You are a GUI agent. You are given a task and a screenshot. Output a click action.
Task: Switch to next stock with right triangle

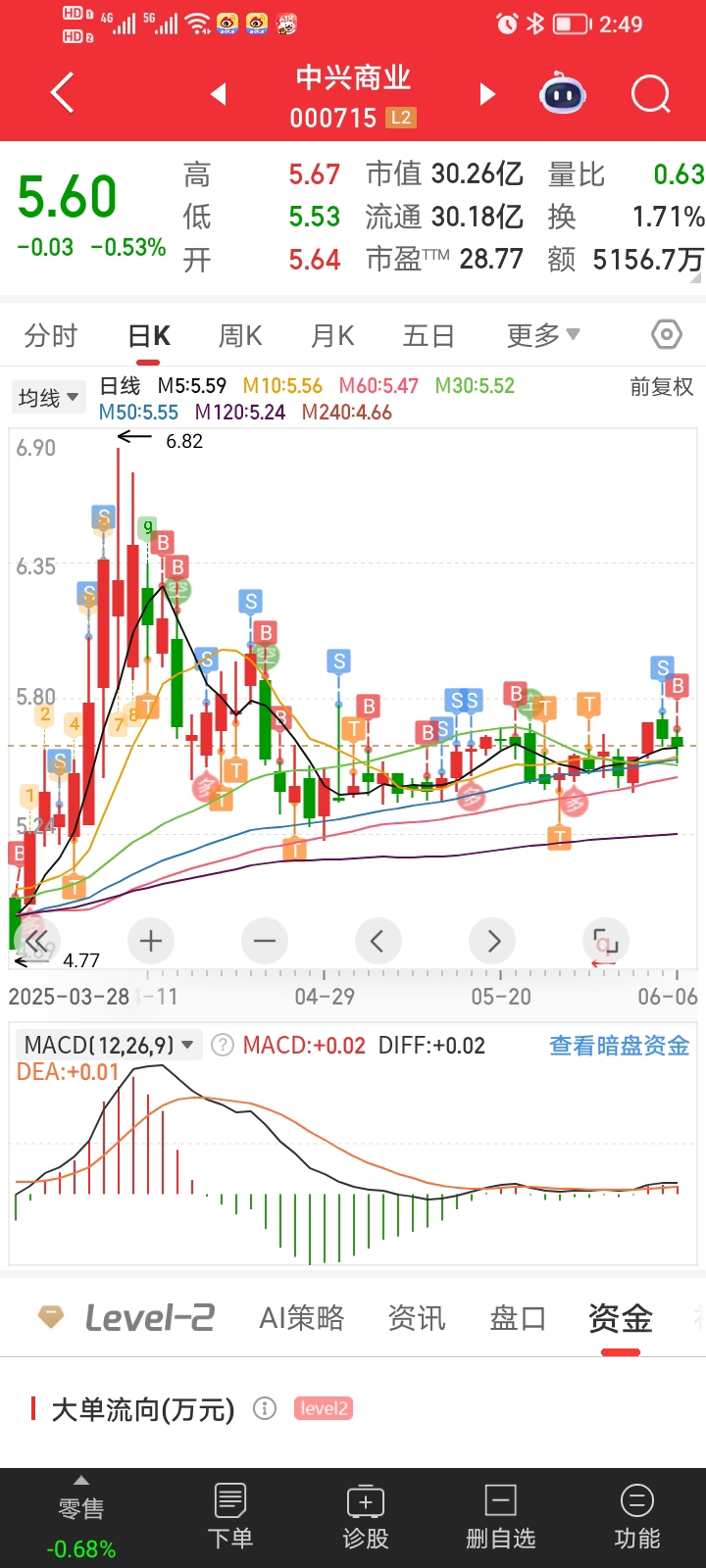click(487, 94)
